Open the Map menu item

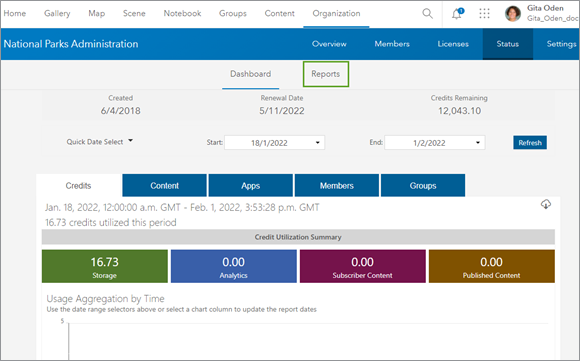[97, 13]
